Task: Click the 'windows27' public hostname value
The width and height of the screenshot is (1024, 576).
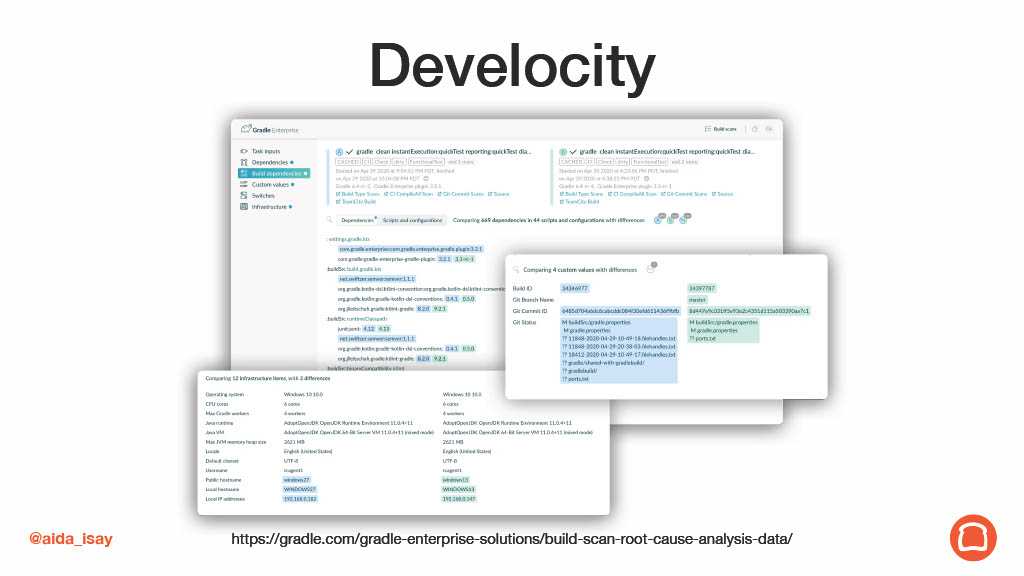Action: (x=296, y=480)
